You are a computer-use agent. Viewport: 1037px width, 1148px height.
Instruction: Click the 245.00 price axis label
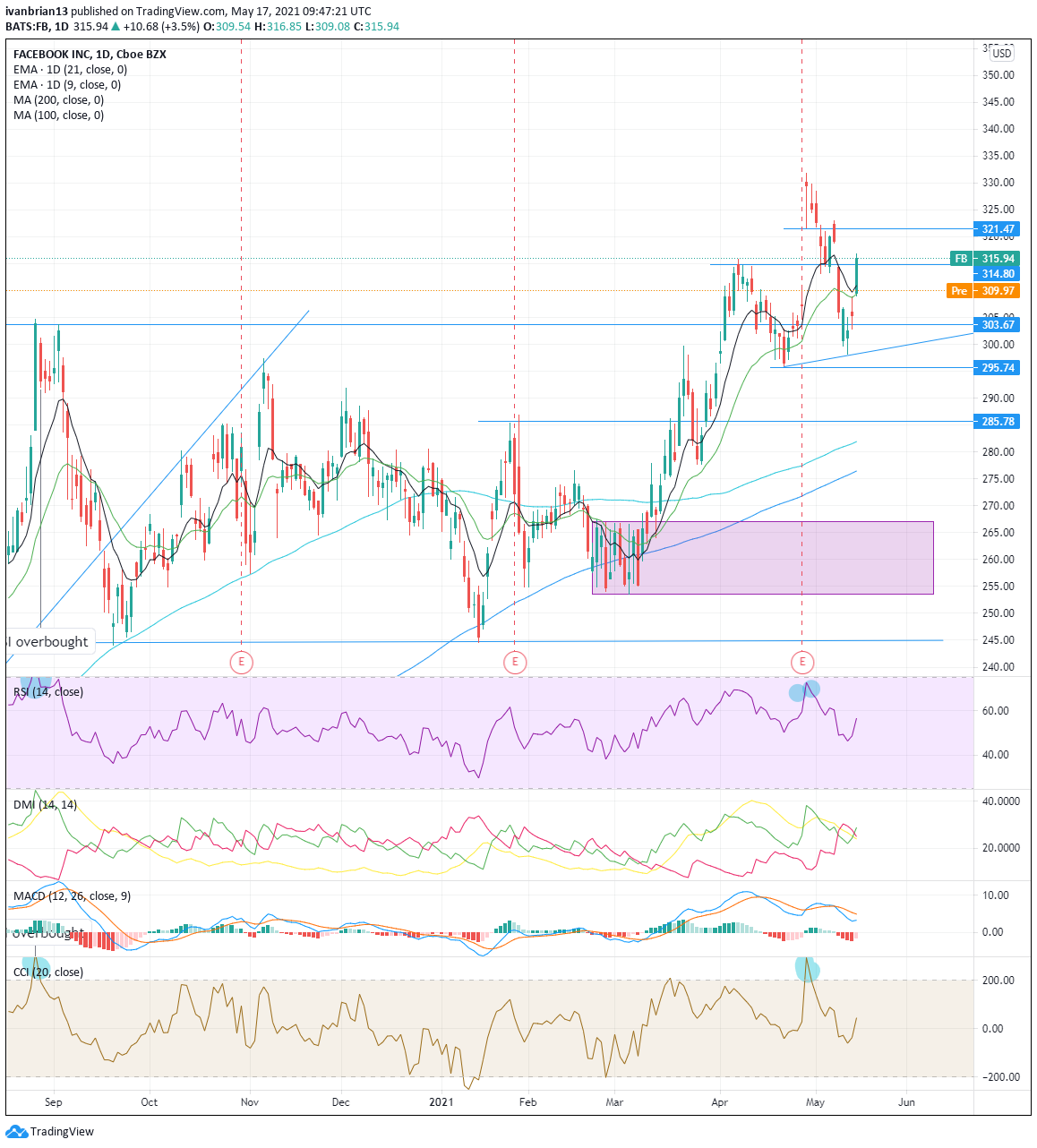(998, 640)
